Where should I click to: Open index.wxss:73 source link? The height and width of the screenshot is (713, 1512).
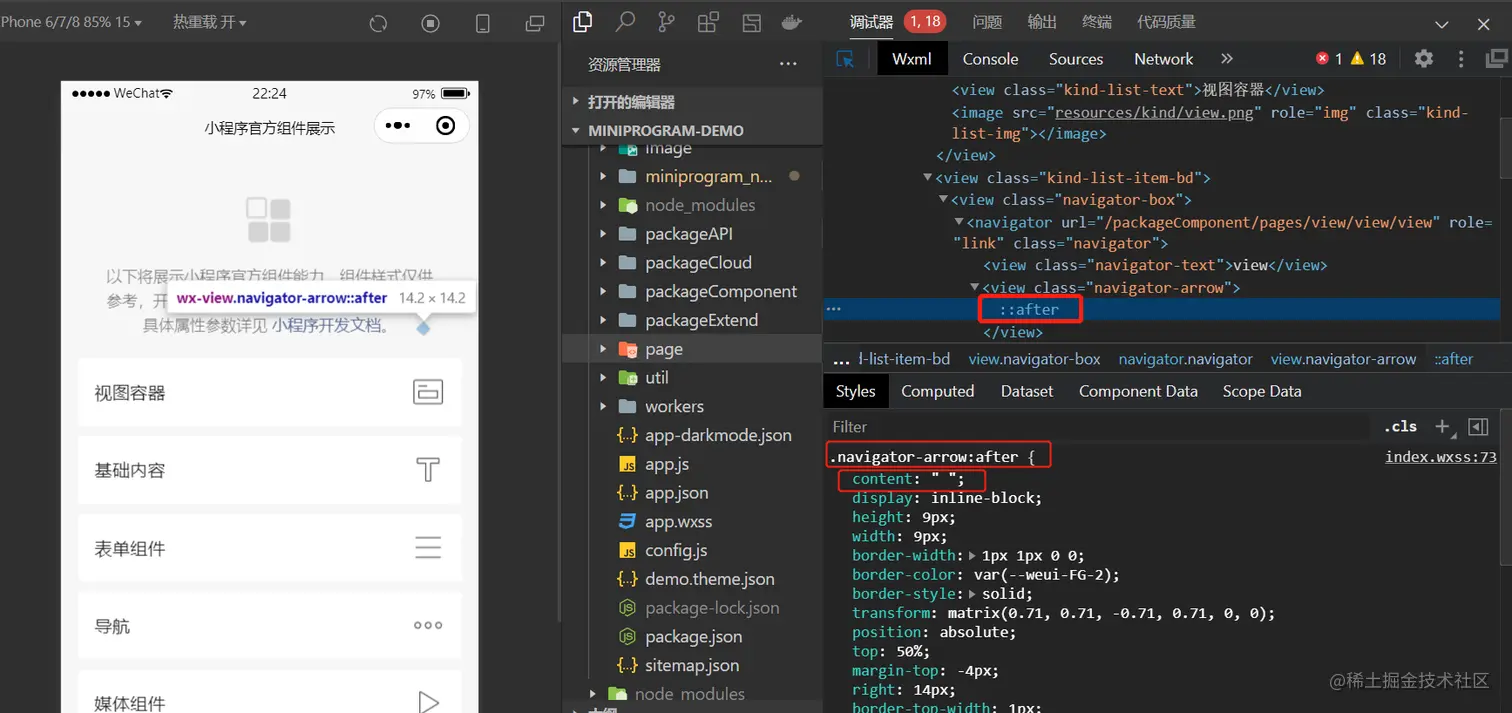1441,457
